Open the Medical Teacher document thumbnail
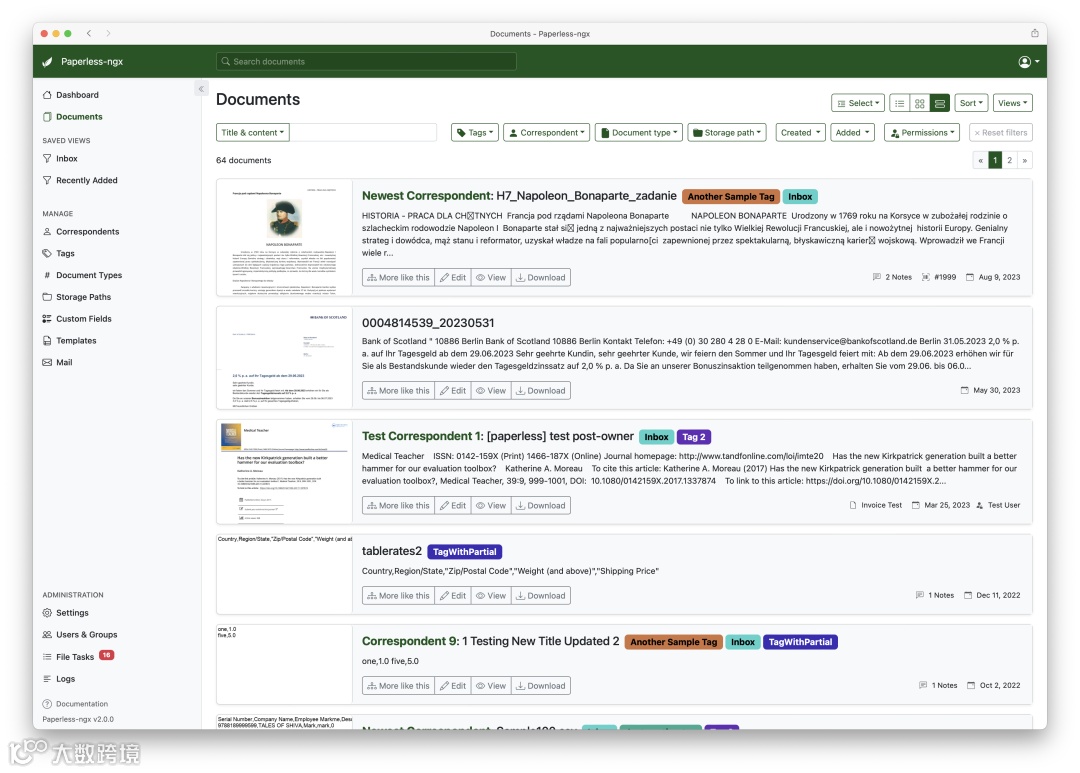Image resolution: width=1080 pixels, height=773 pixels. (284, 472)
